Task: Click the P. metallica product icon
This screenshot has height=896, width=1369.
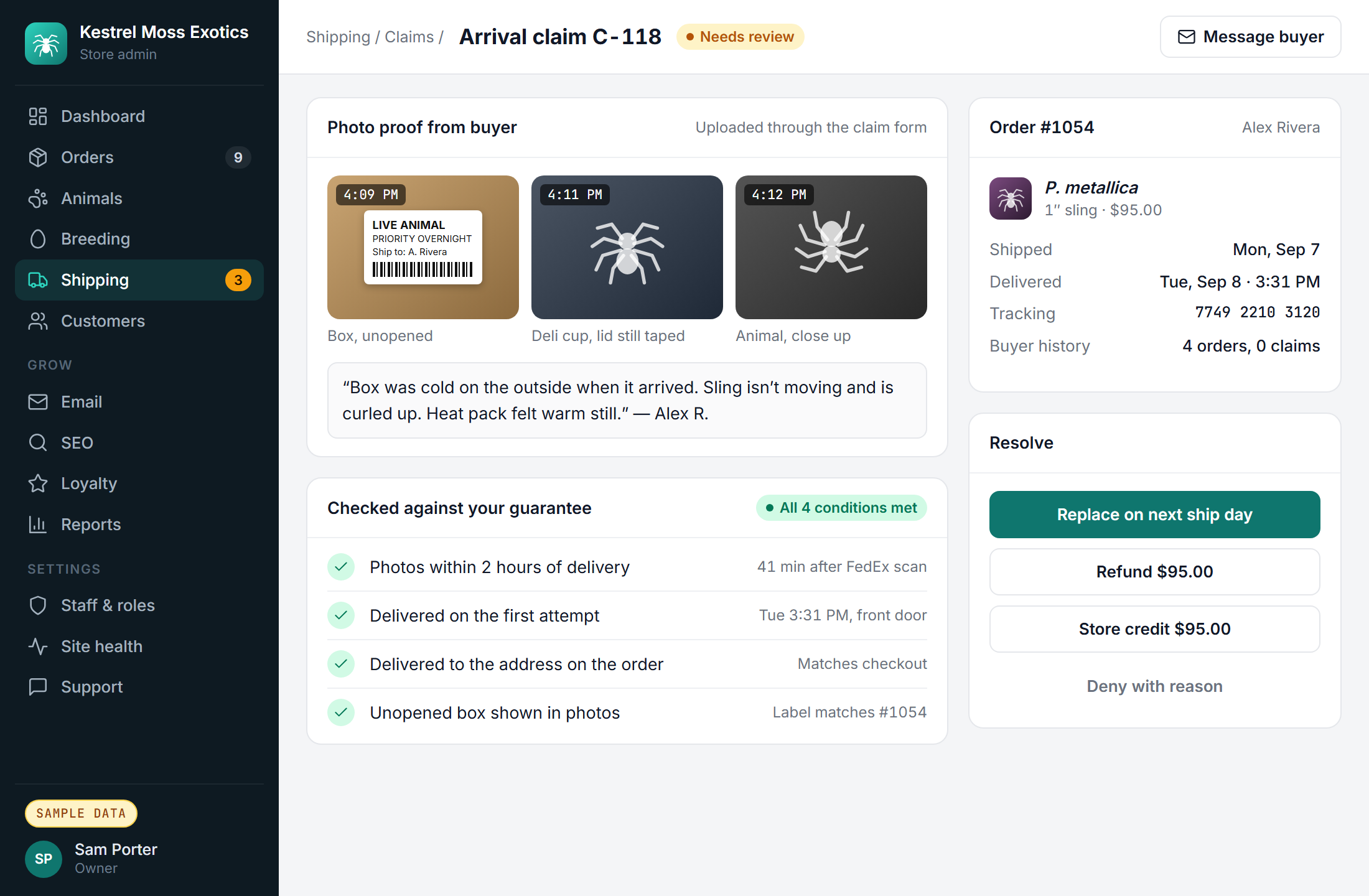Action: (x=1011, y=198)
